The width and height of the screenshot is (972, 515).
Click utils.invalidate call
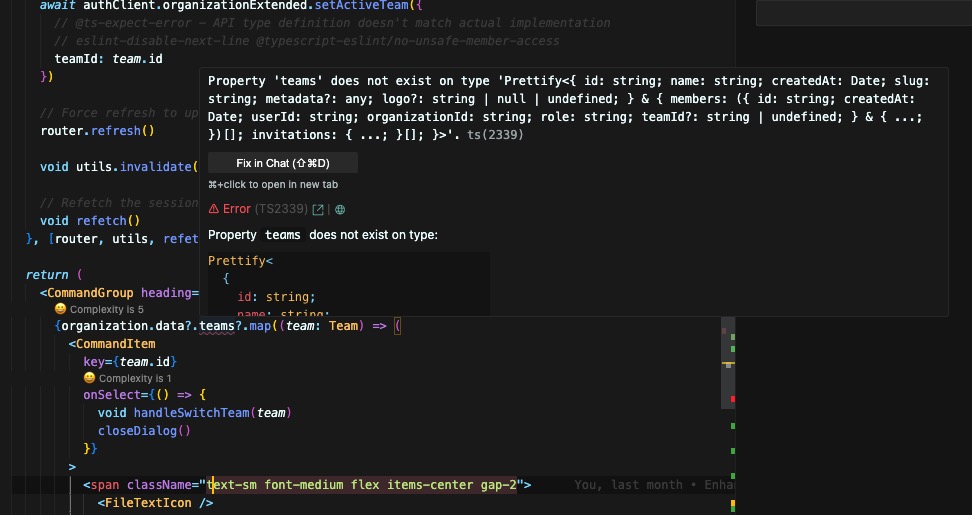pyautogui.click(x=136, y=167)
